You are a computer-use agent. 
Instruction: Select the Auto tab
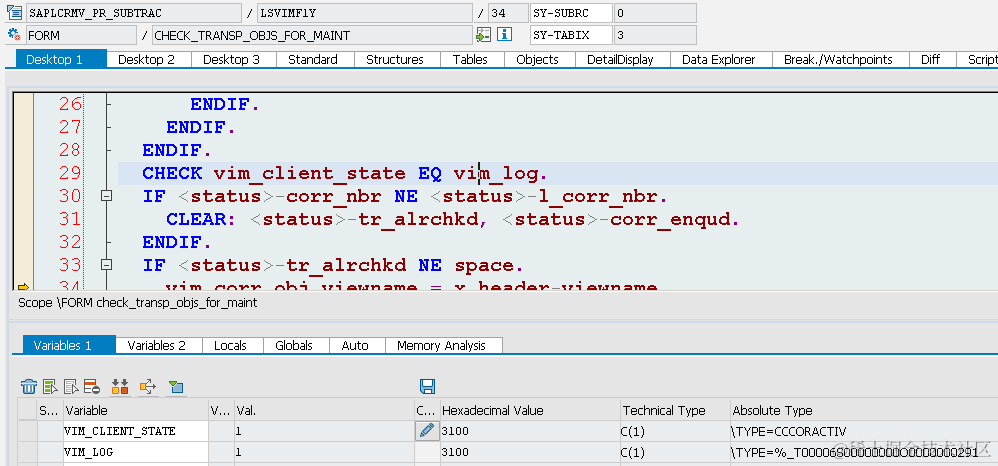(355, 345)
